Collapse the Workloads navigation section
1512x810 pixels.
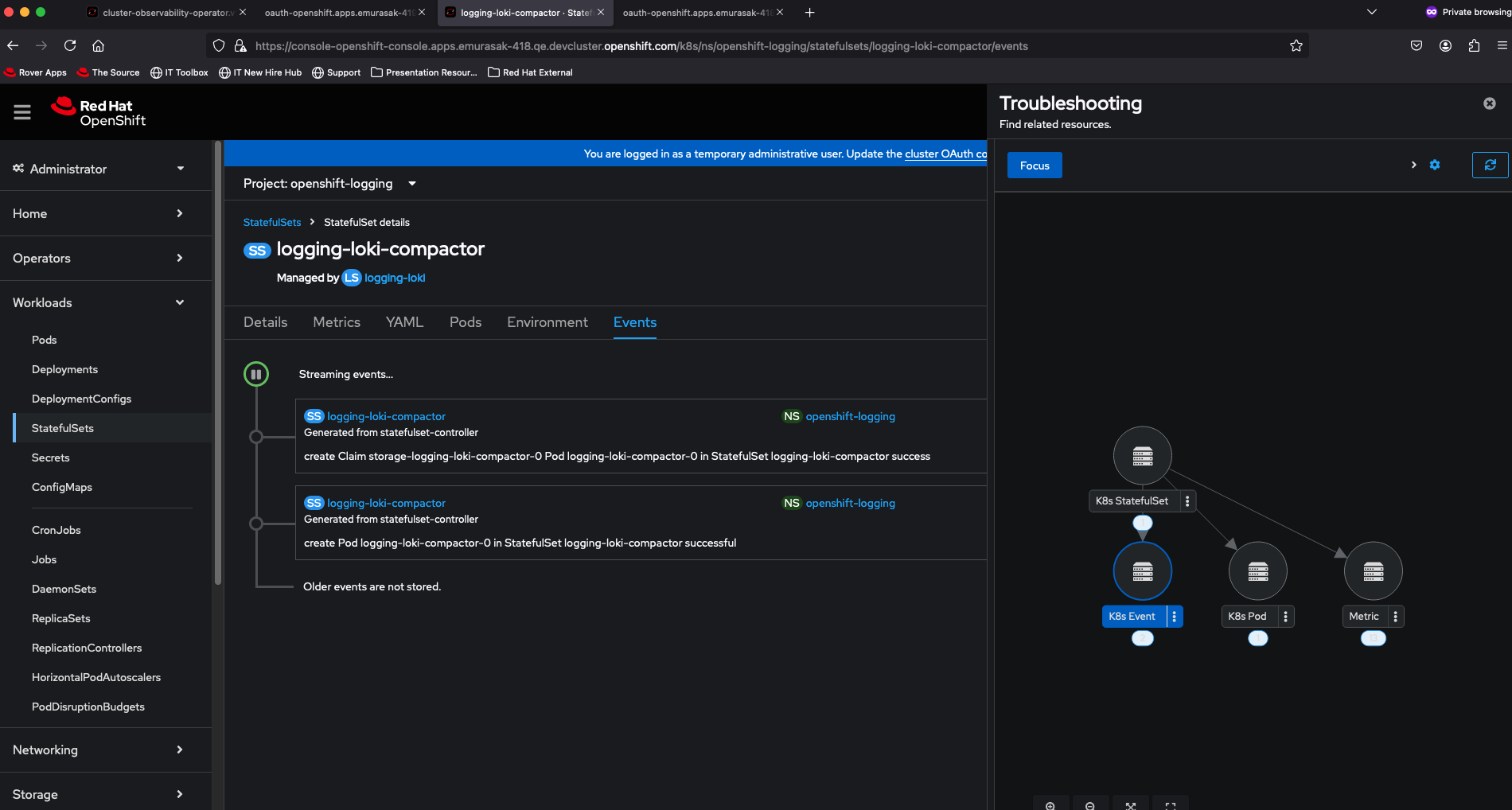99,302
